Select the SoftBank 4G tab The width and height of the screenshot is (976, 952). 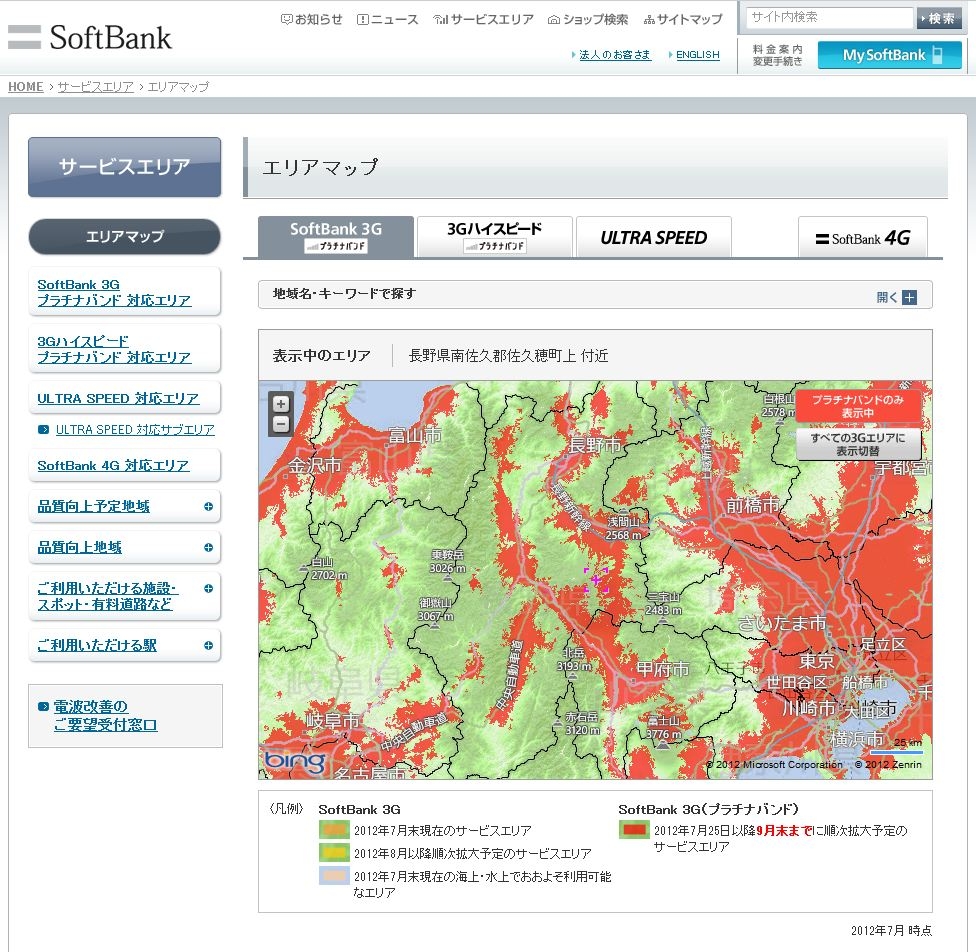point(863,237)
